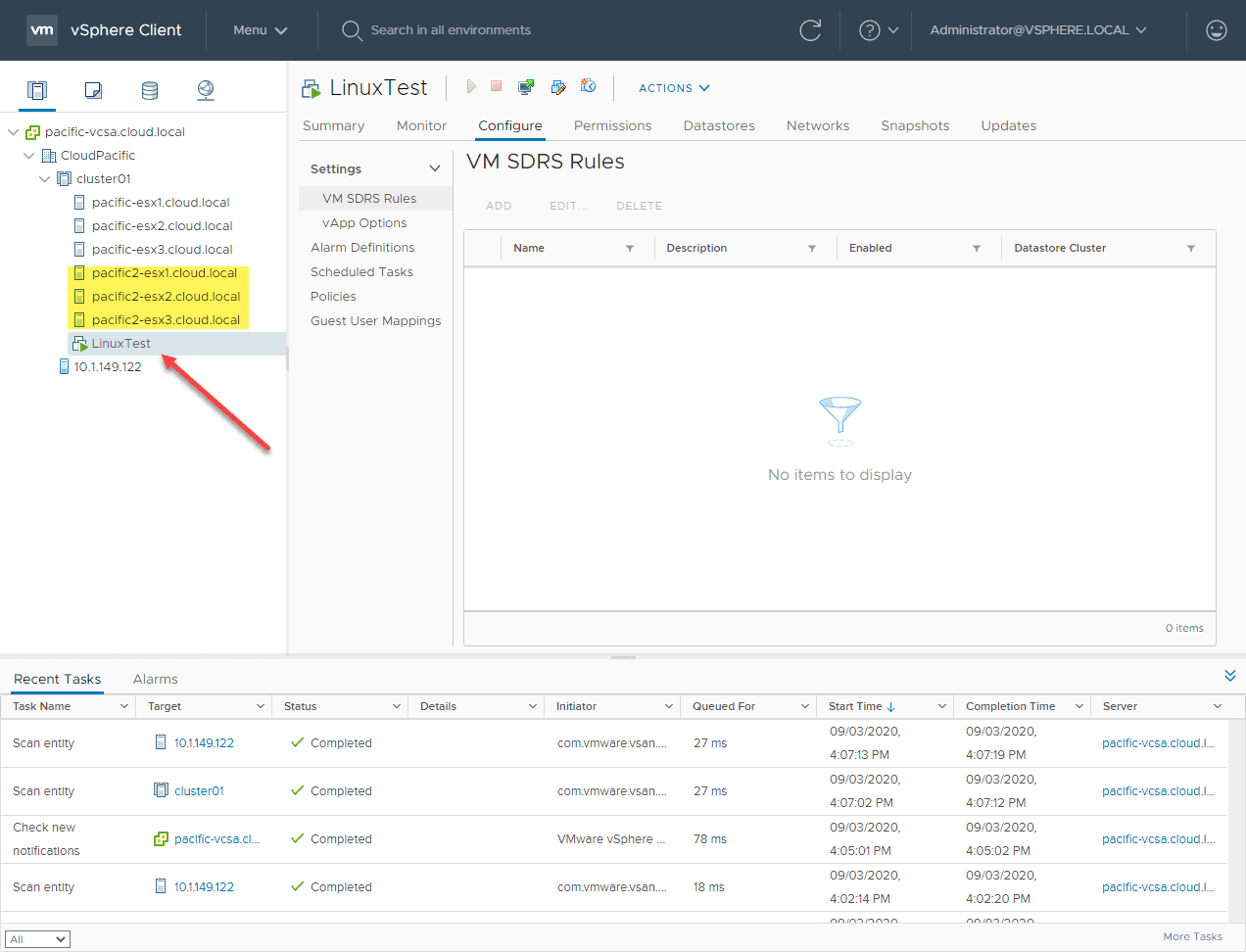Viewport: 1246px width, 952px height.
Task: Open the Hosts and Clusters view icon
Action: click(x=37, y=90)
